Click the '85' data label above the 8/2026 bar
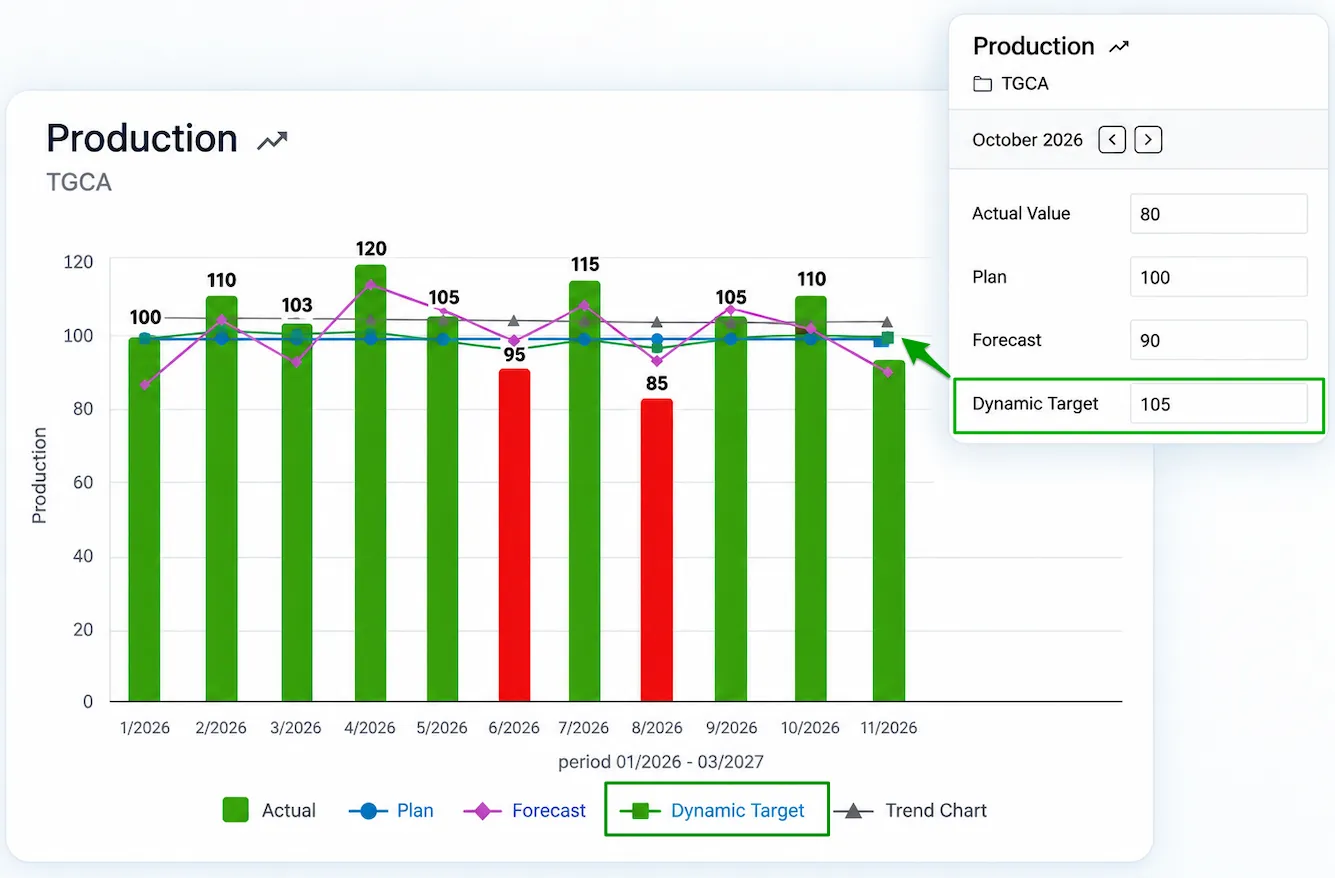1335x878 pixels. point(656,384)
